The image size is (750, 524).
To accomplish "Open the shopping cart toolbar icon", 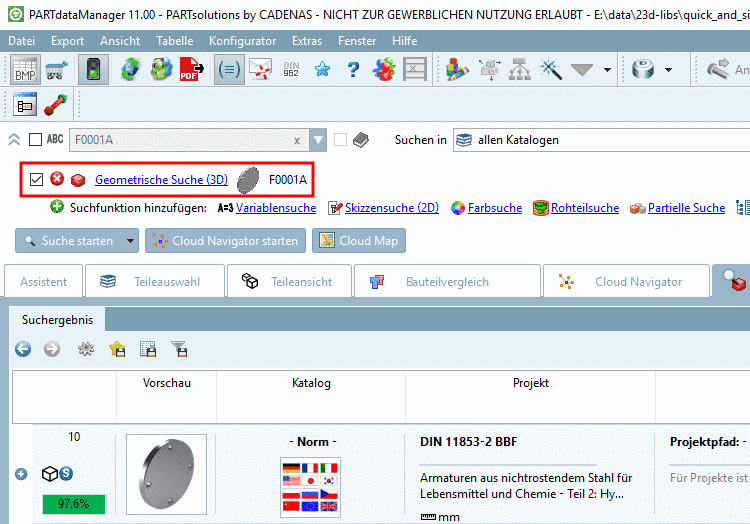I will (x=56, y=70).
